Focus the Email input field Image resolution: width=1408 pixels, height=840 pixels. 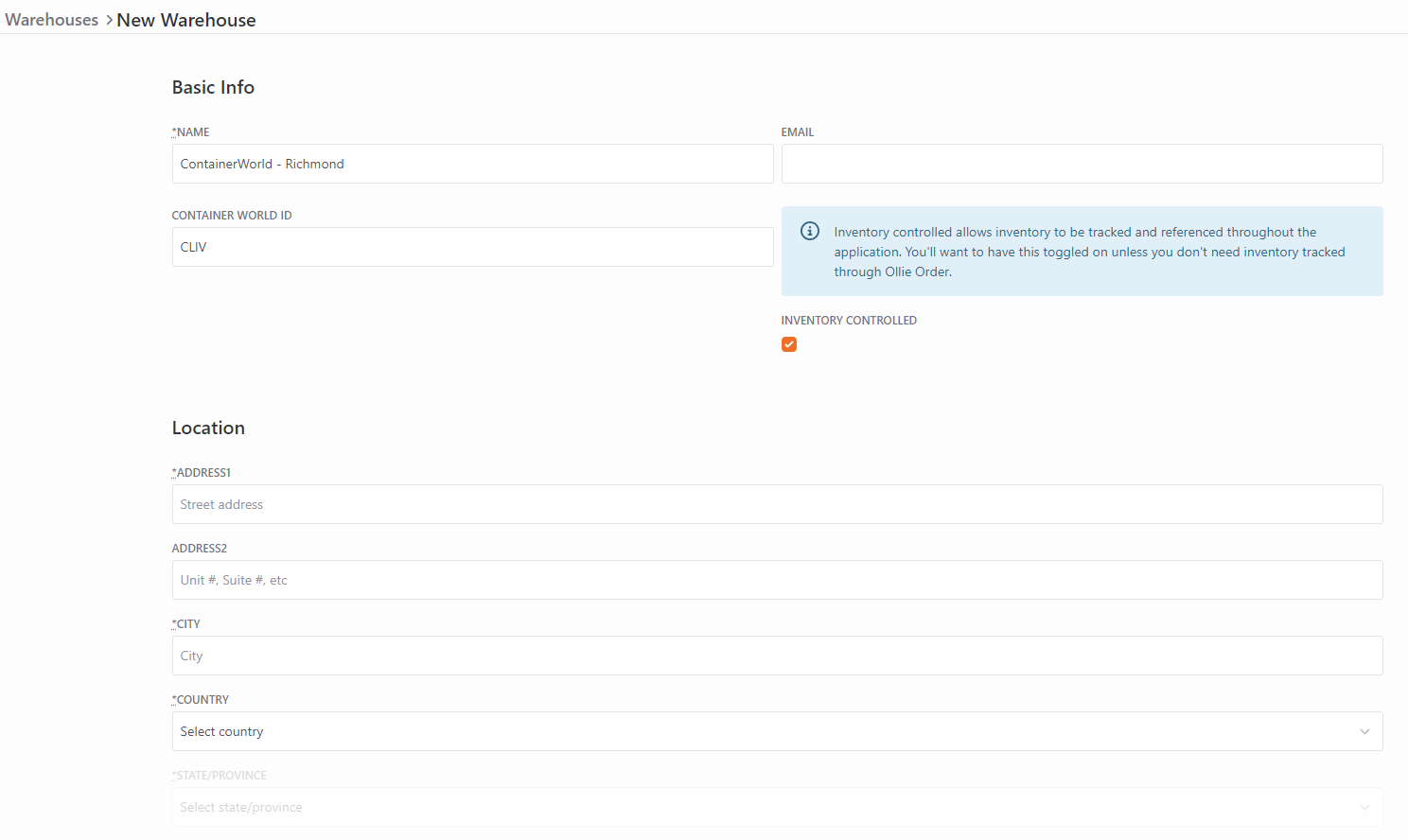[x=1082, y=164]
